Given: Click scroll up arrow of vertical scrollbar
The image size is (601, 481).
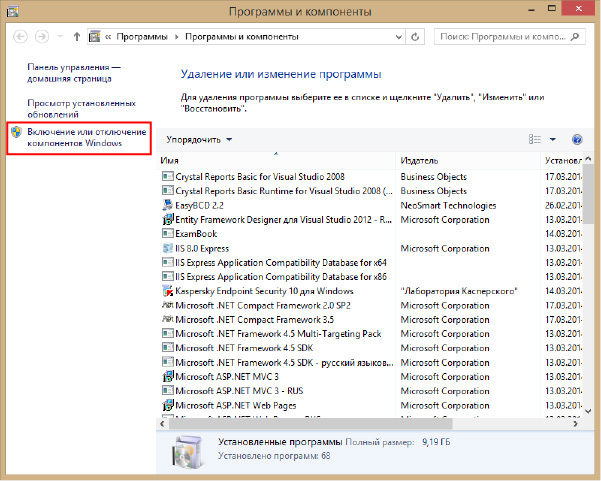Looking at the screenshot, I should coord(588,158).
